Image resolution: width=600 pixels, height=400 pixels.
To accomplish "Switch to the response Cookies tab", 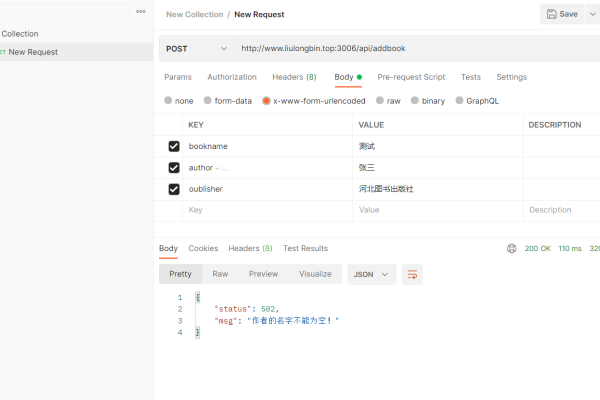I will click(203, 248).
